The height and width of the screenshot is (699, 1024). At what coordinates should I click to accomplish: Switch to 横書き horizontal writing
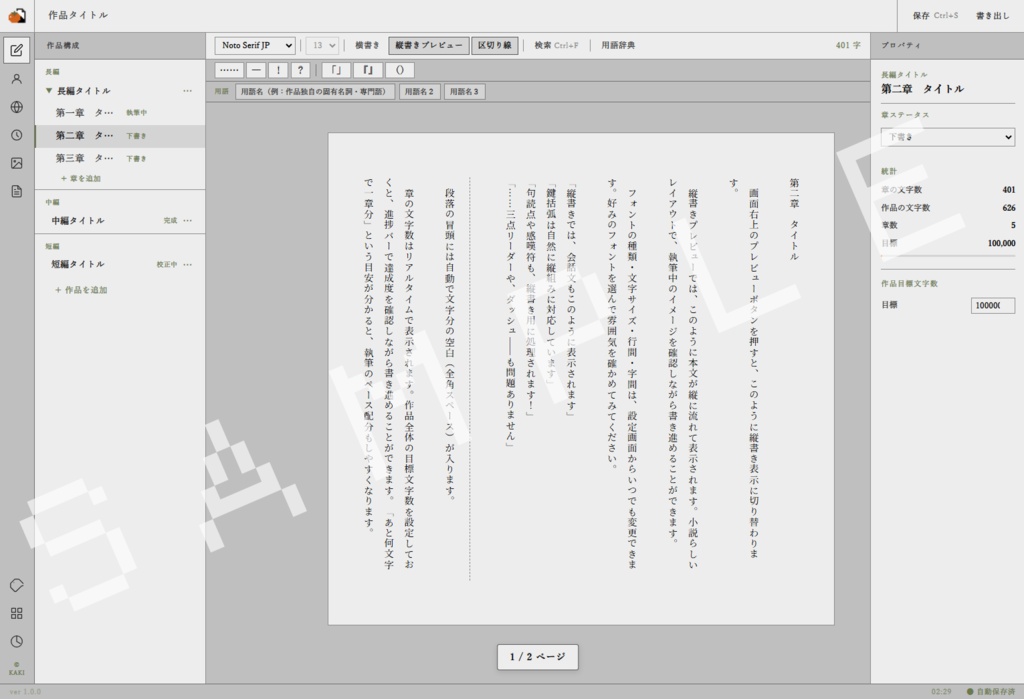click(x=367, y=45)
